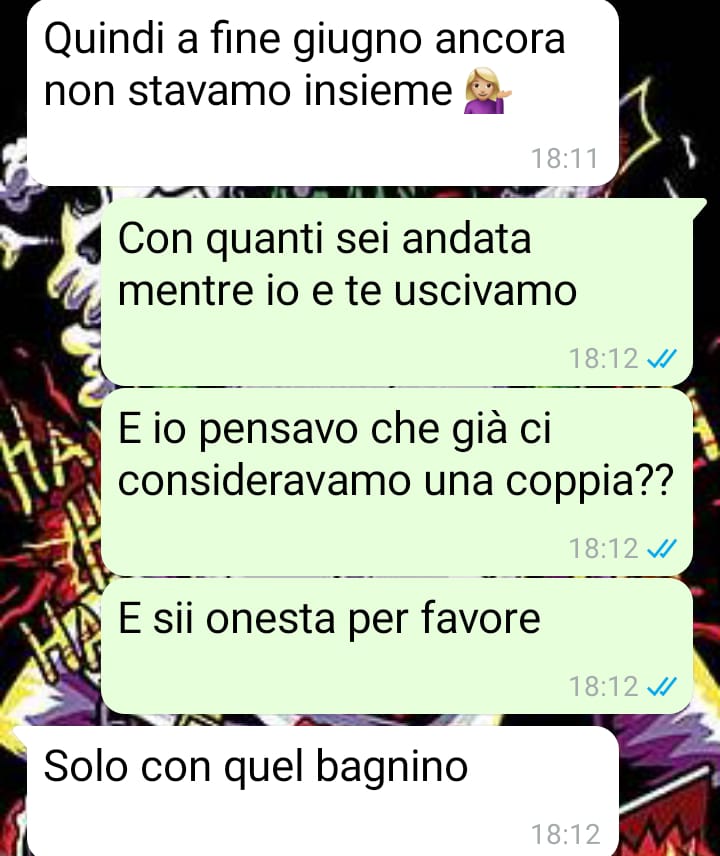This screenshot has width=720, height=856.
Task: Click the word 'onesta' in green bubble
Action: click(270, 618)
